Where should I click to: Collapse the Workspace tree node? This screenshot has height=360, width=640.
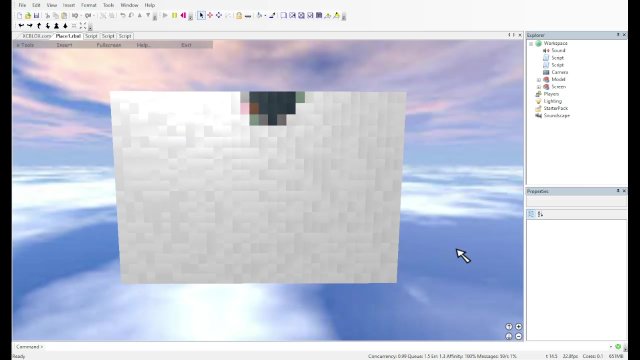[531, 43]
